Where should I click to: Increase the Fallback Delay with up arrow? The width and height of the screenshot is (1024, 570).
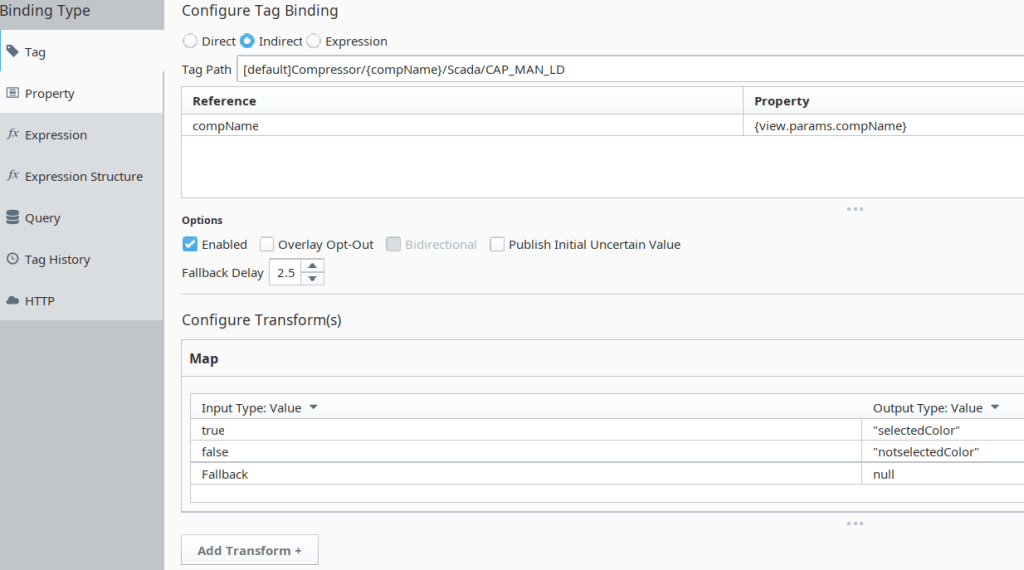(313, 266)
